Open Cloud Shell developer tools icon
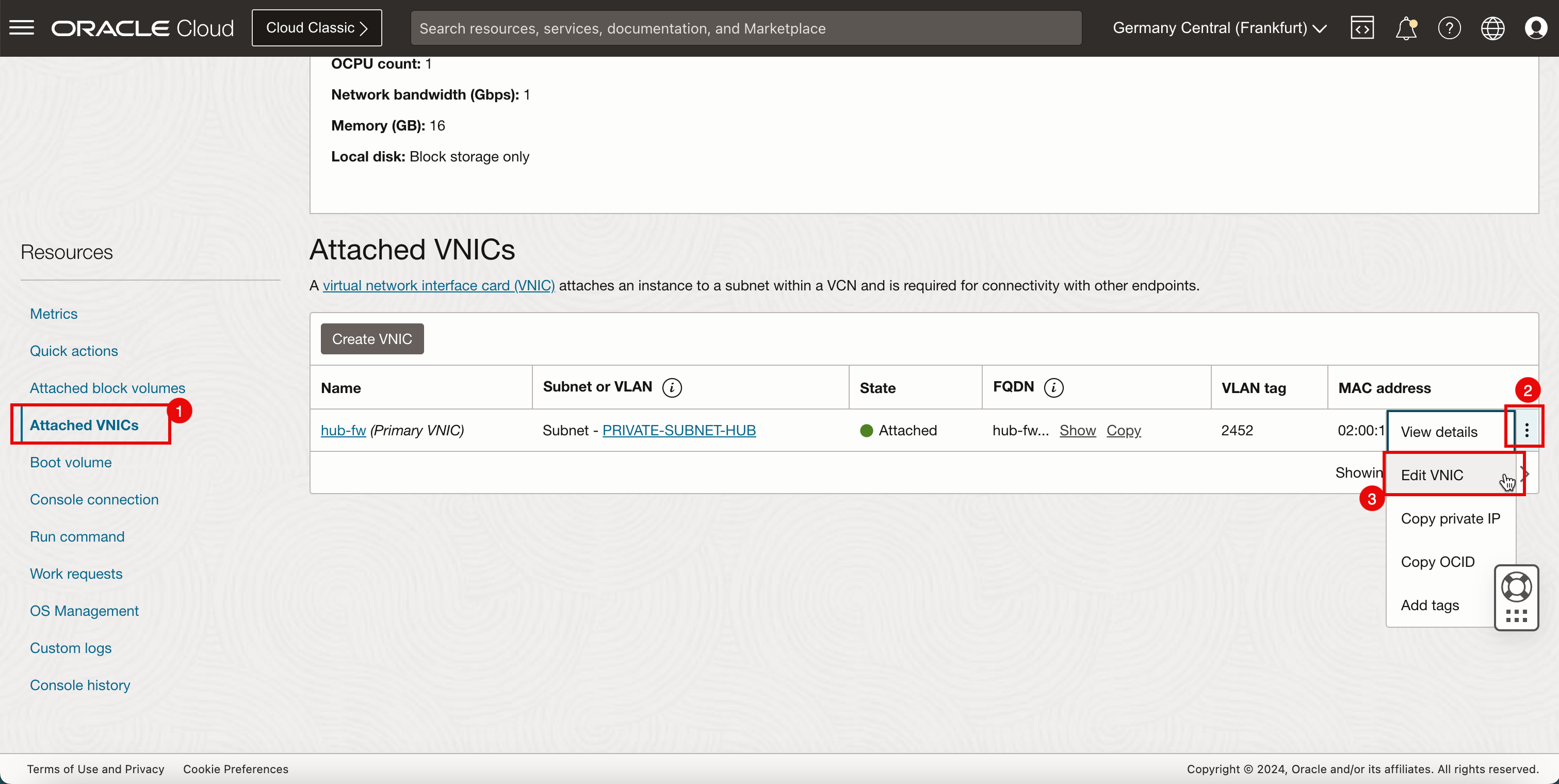 [1362, 28]
